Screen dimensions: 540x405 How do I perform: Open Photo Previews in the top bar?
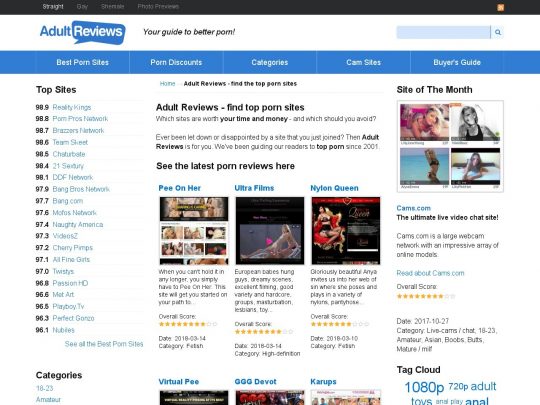coord(158,7)
